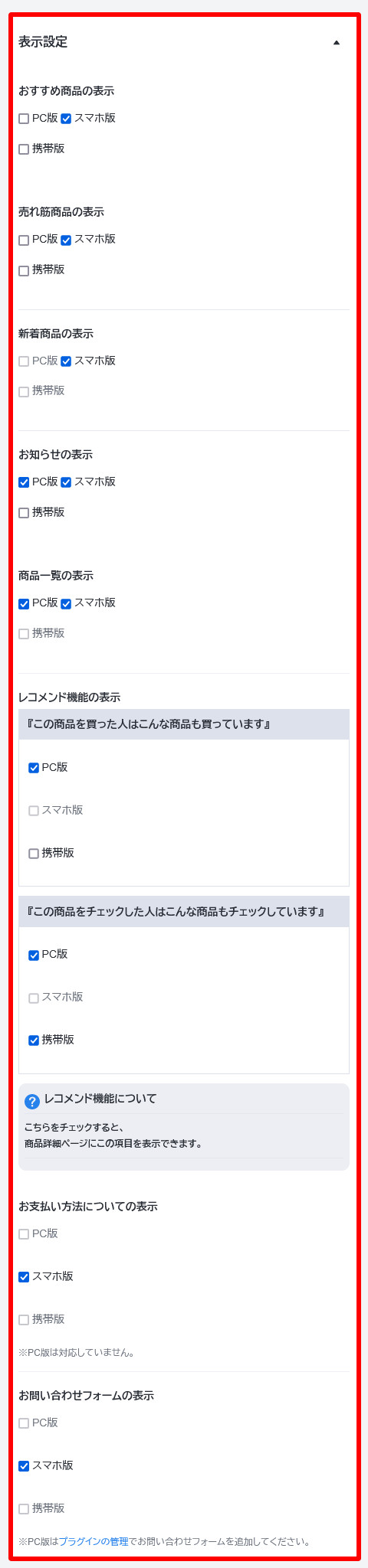
Task: Check 携帯版 under おすすめ商品の表示
Action: [24, 149]
